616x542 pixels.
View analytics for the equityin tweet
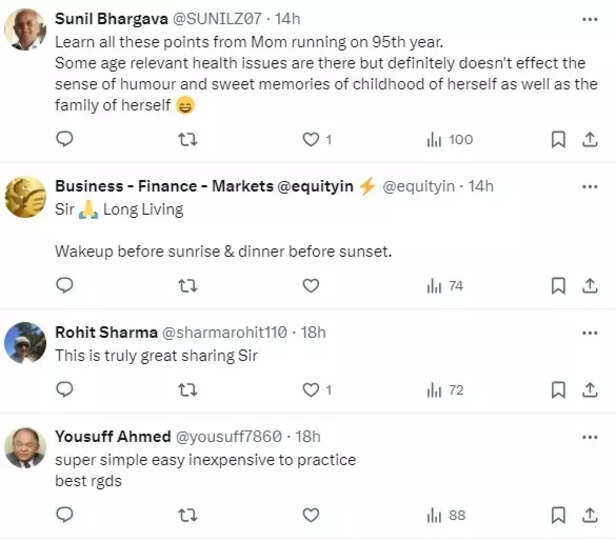point(445,286)
